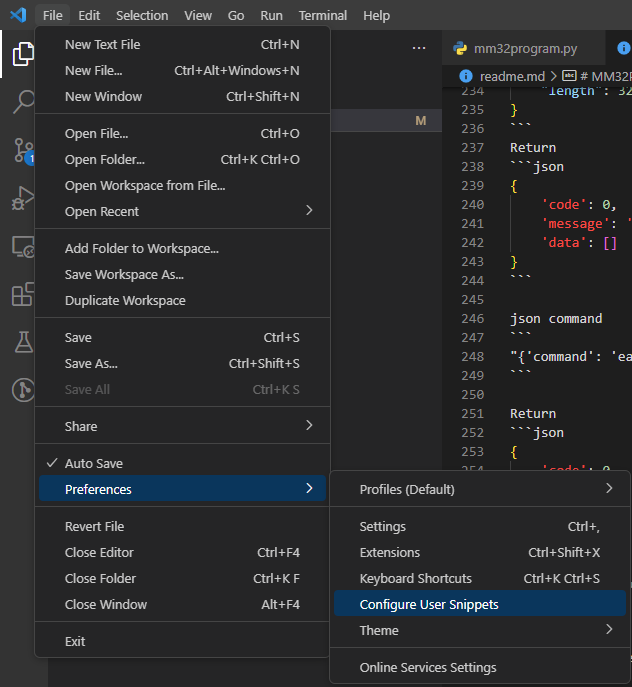Image resolution: width=632 pixels, height=687 pixels.
Task: Toggle Auto Save in File menu
Action: (x=182, y=463)
